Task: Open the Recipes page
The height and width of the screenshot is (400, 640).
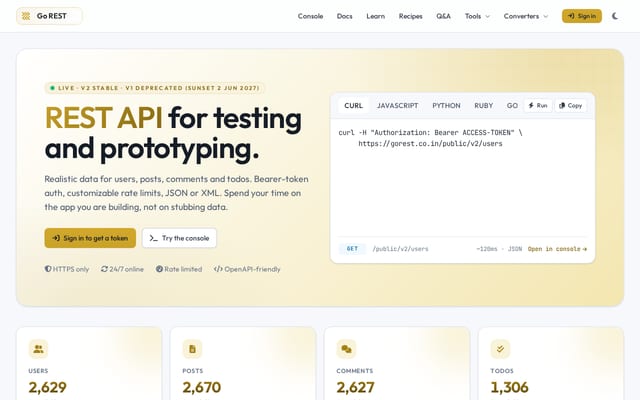Action: [411, 16]
